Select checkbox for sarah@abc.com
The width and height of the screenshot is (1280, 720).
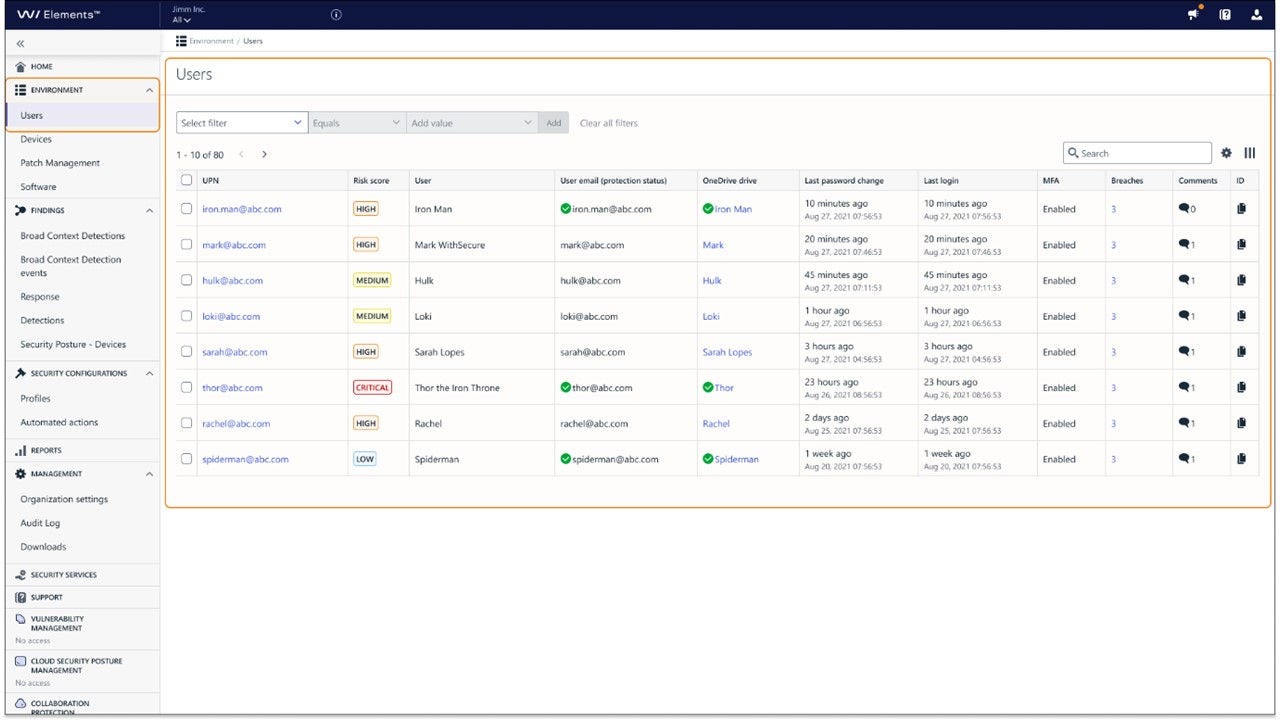tap(186, 352)
